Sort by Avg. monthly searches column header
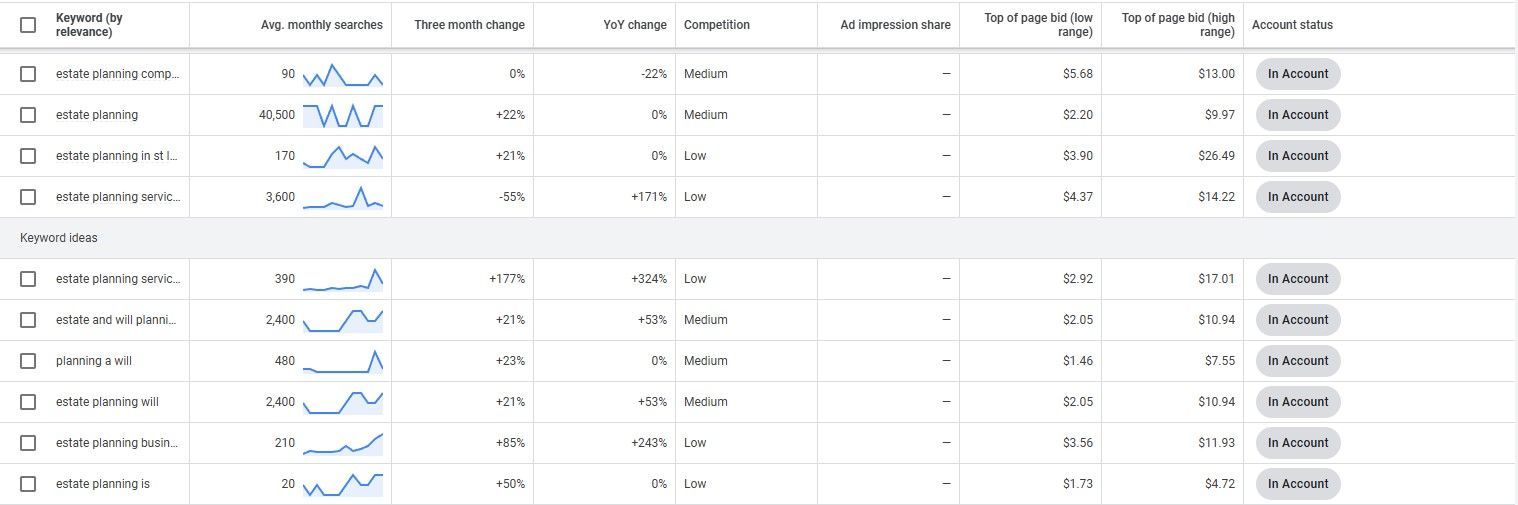 [x=321, y=25]
